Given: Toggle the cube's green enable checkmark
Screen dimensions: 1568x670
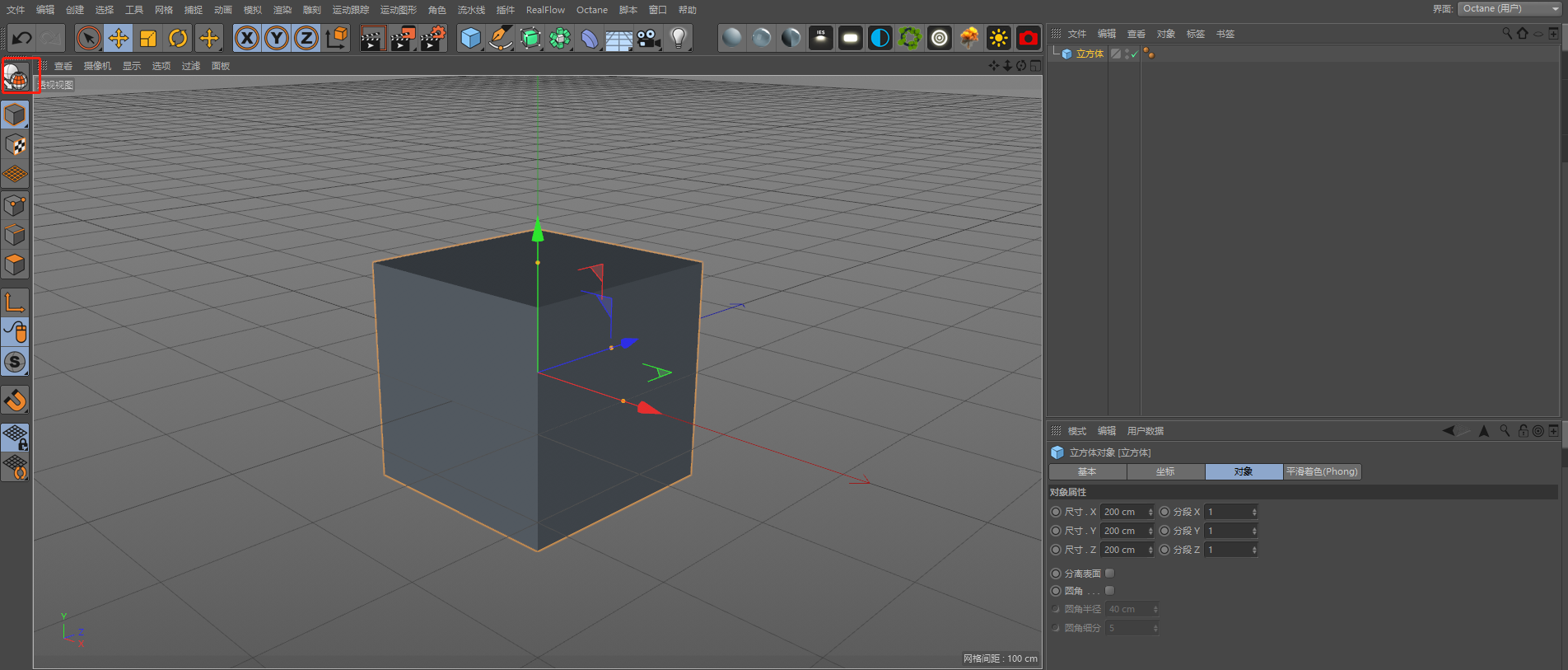Looking at the screenshot, I should 1134,54.
